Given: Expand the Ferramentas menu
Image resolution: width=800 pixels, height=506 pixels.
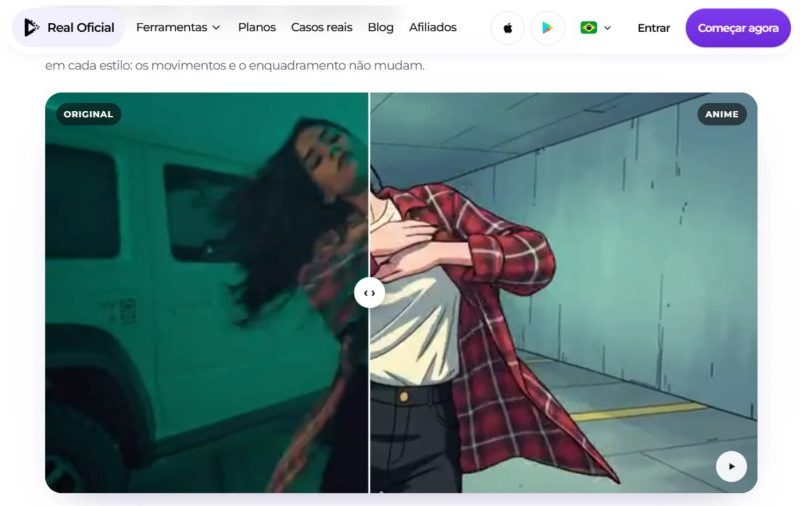Looking at the screenshot, I should tap(178, 28).
